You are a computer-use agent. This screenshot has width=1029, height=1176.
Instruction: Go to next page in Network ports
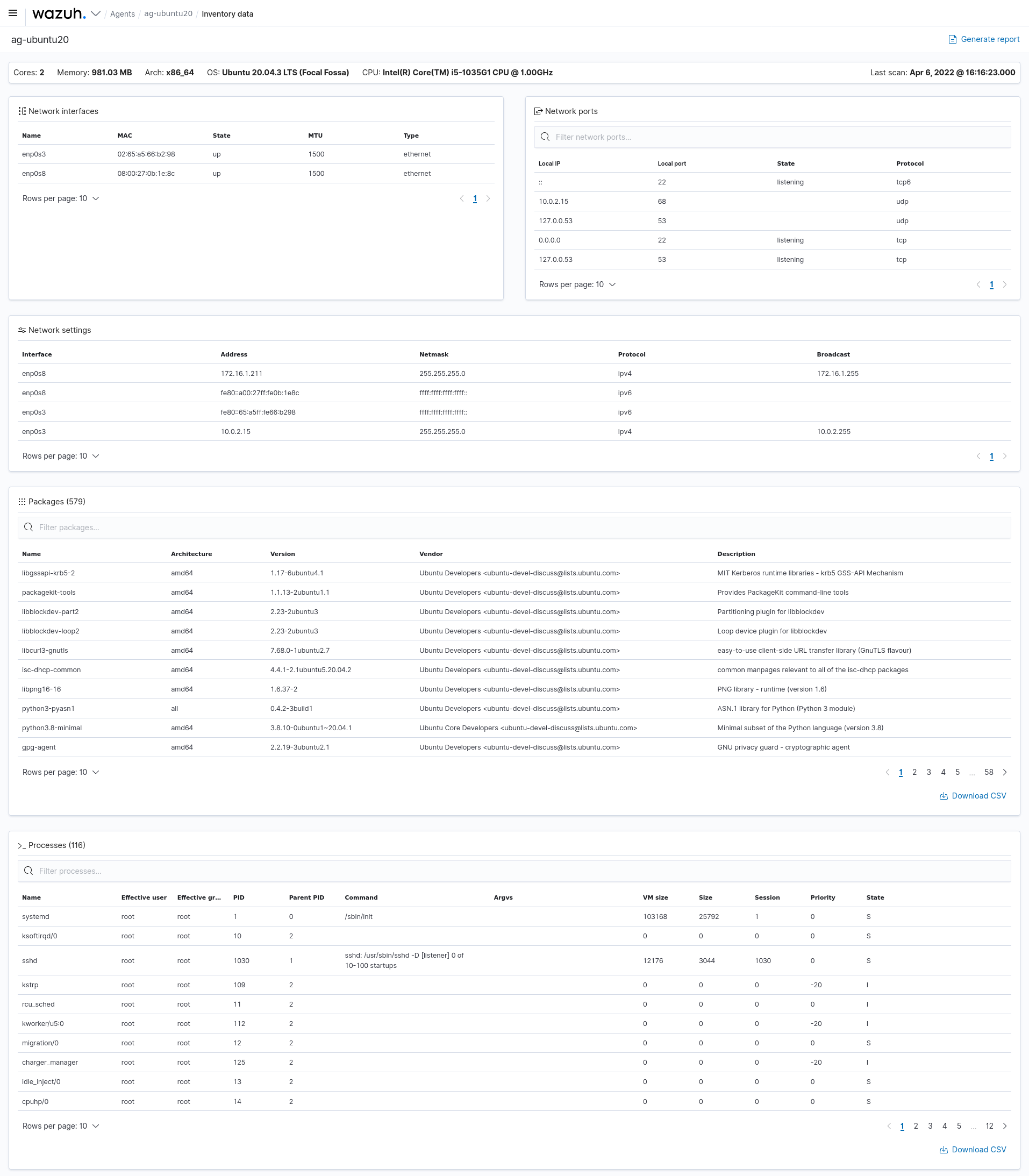[1004, 285]
